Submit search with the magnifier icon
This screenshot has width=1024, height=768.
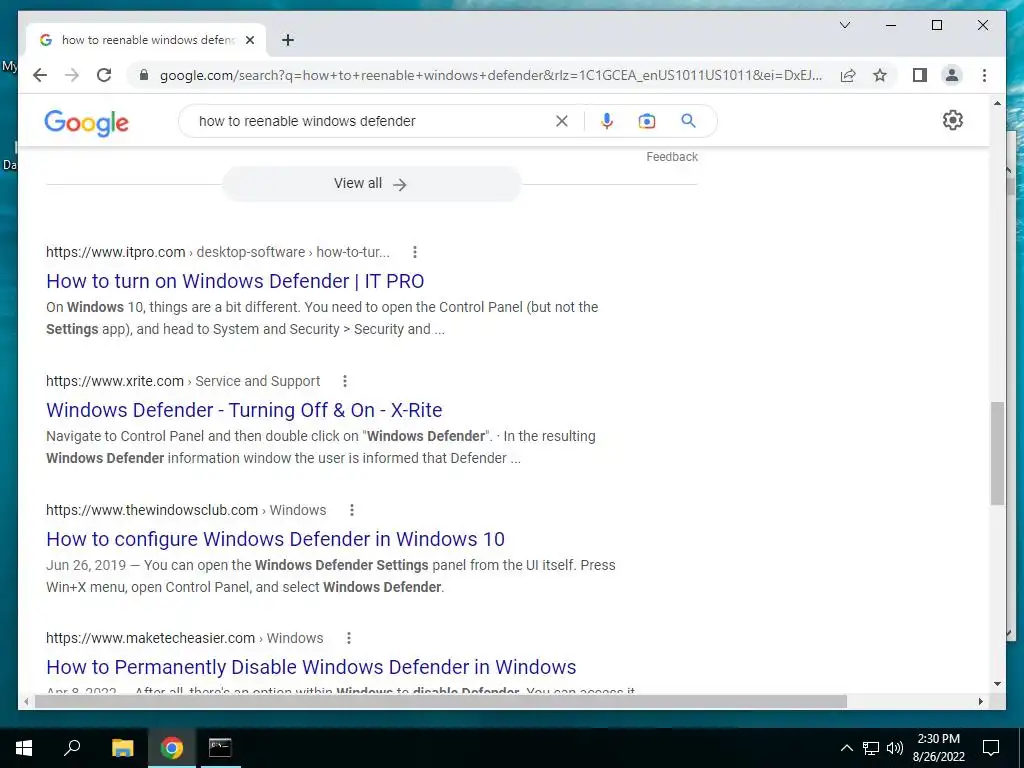click(x=688, y=121)
